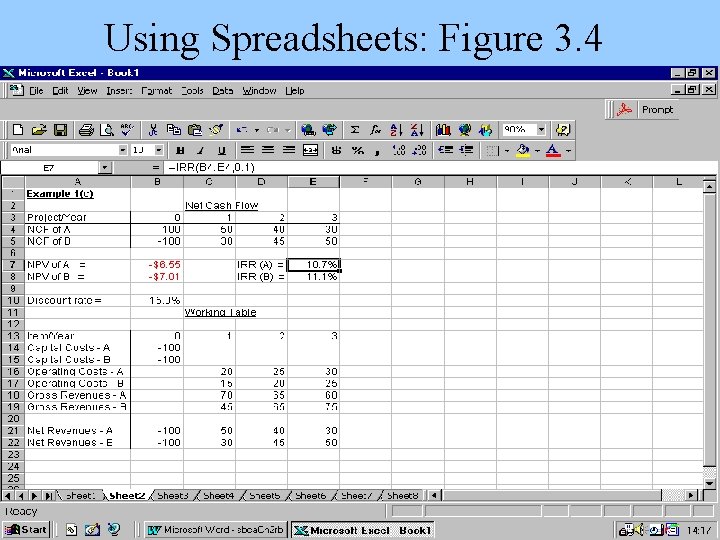The image size is (720, 540).
Task: Click the AutoSum sigma icon
Action: [354, 130]
